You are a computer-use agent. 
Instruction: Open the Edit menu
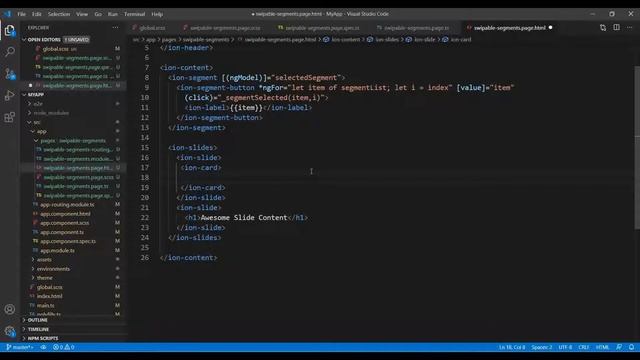pos(37,14)
